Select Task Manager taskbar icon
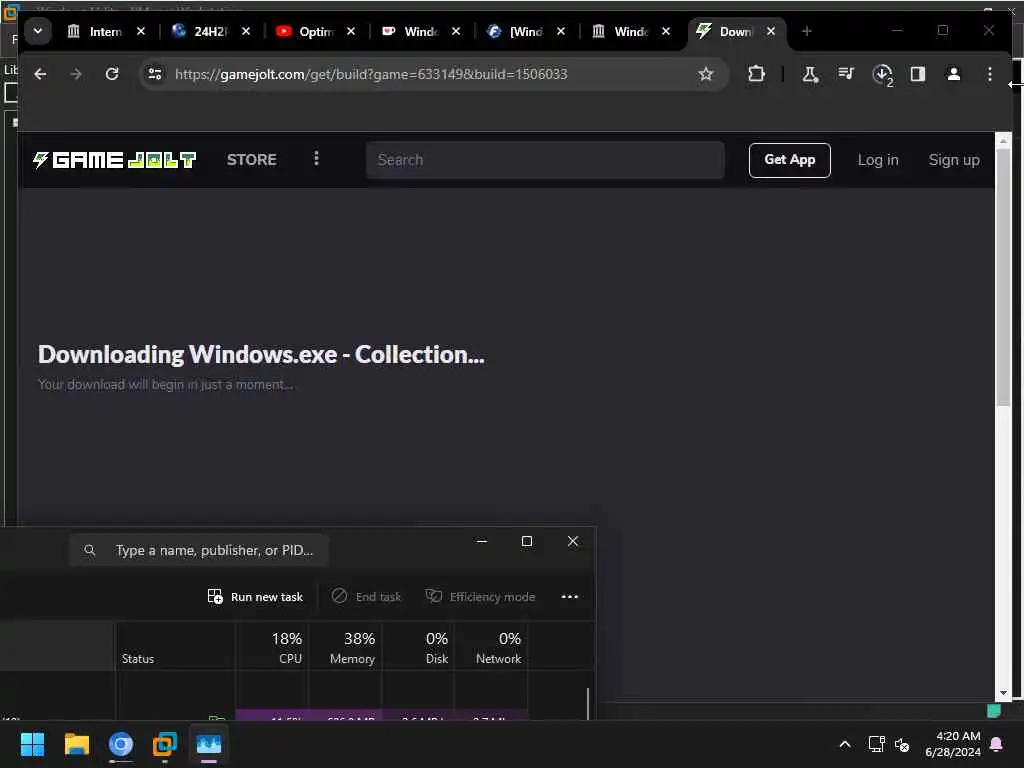The image size is (1024, 768). [209, 744]
